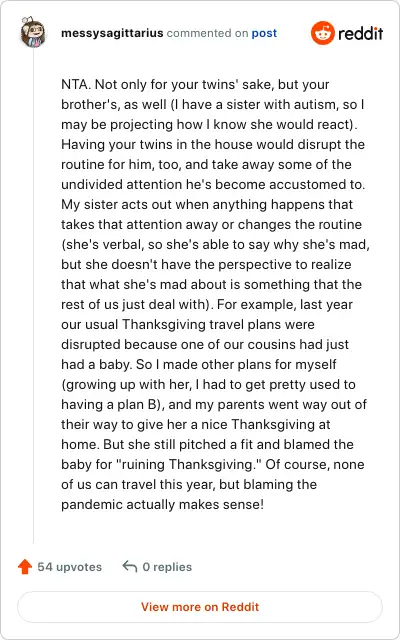
Task: Follow the blue 'post' link
Action: pos(264,33)
